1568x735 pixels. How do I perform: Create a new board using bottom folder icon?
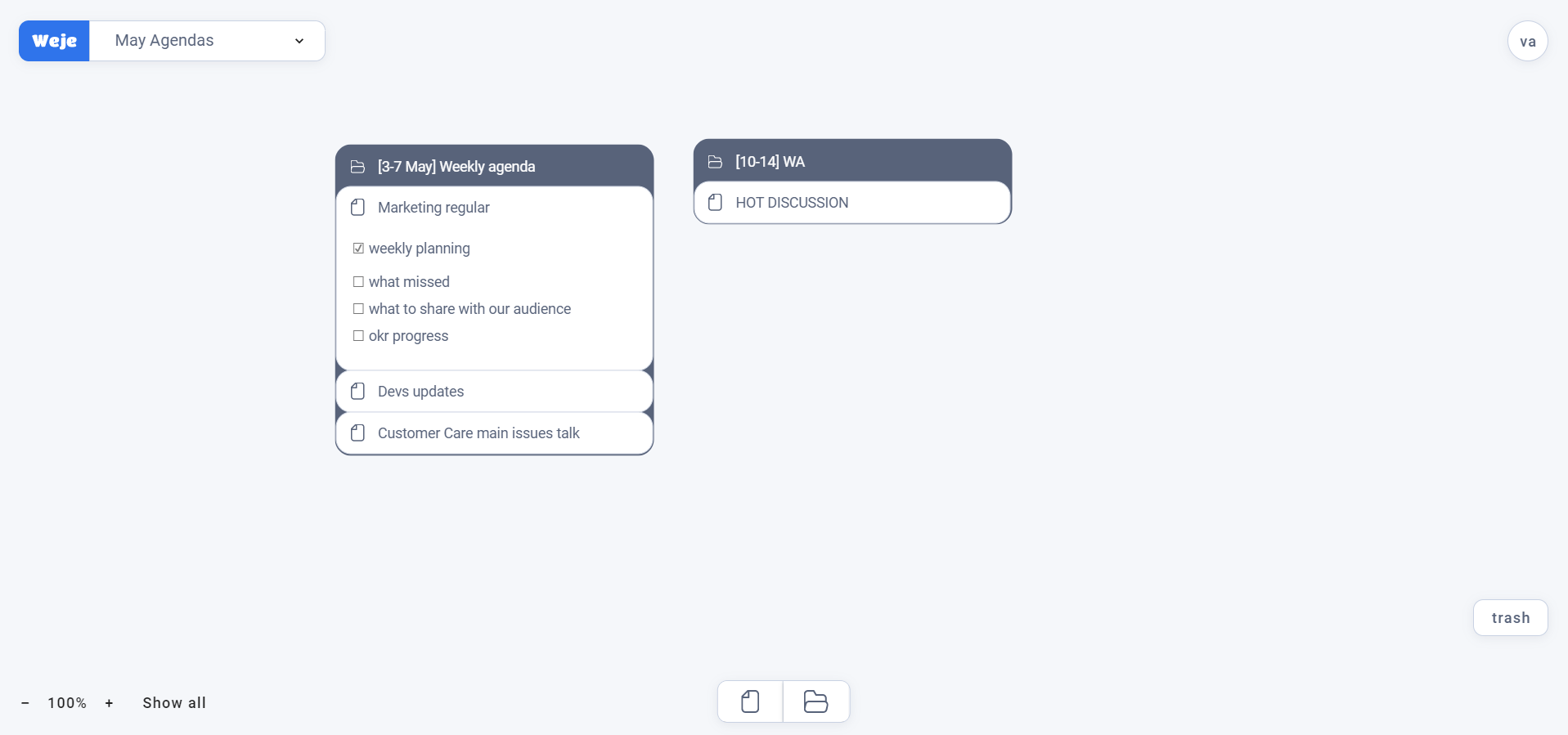point(816,701)
